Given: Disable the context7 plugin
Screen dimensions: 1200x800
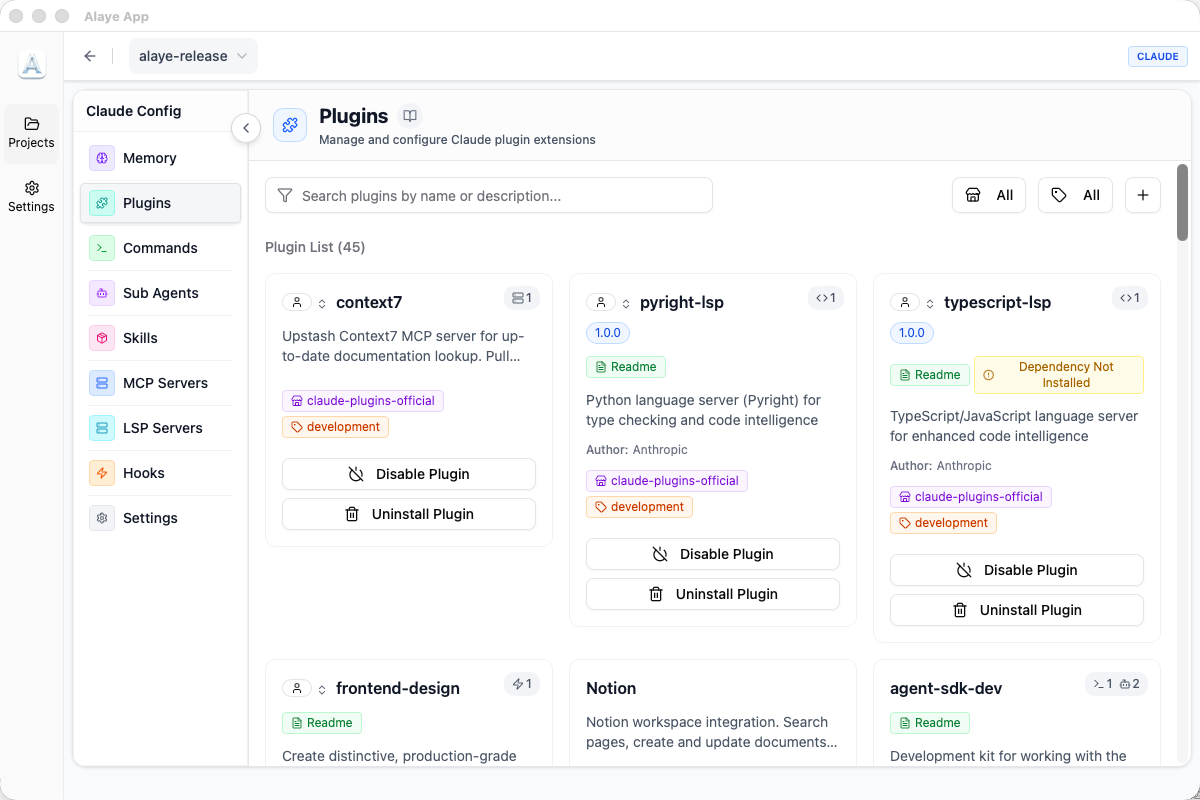Looking at the screenshot, I should (x=408, y=473).
